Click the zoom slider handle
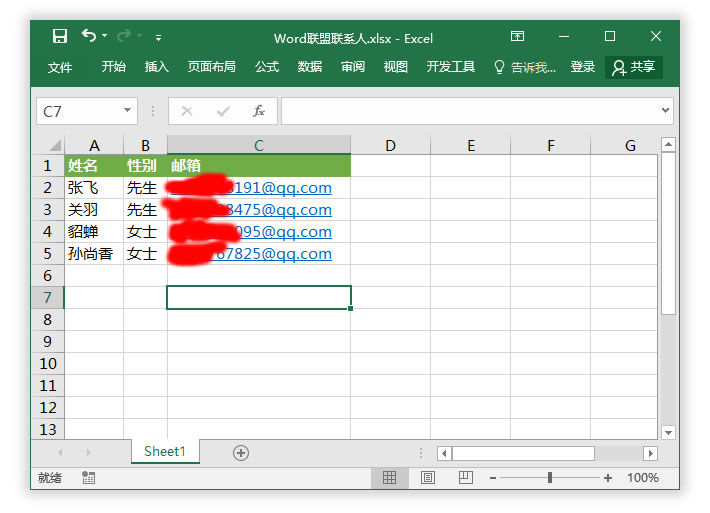 pos(550,478)
